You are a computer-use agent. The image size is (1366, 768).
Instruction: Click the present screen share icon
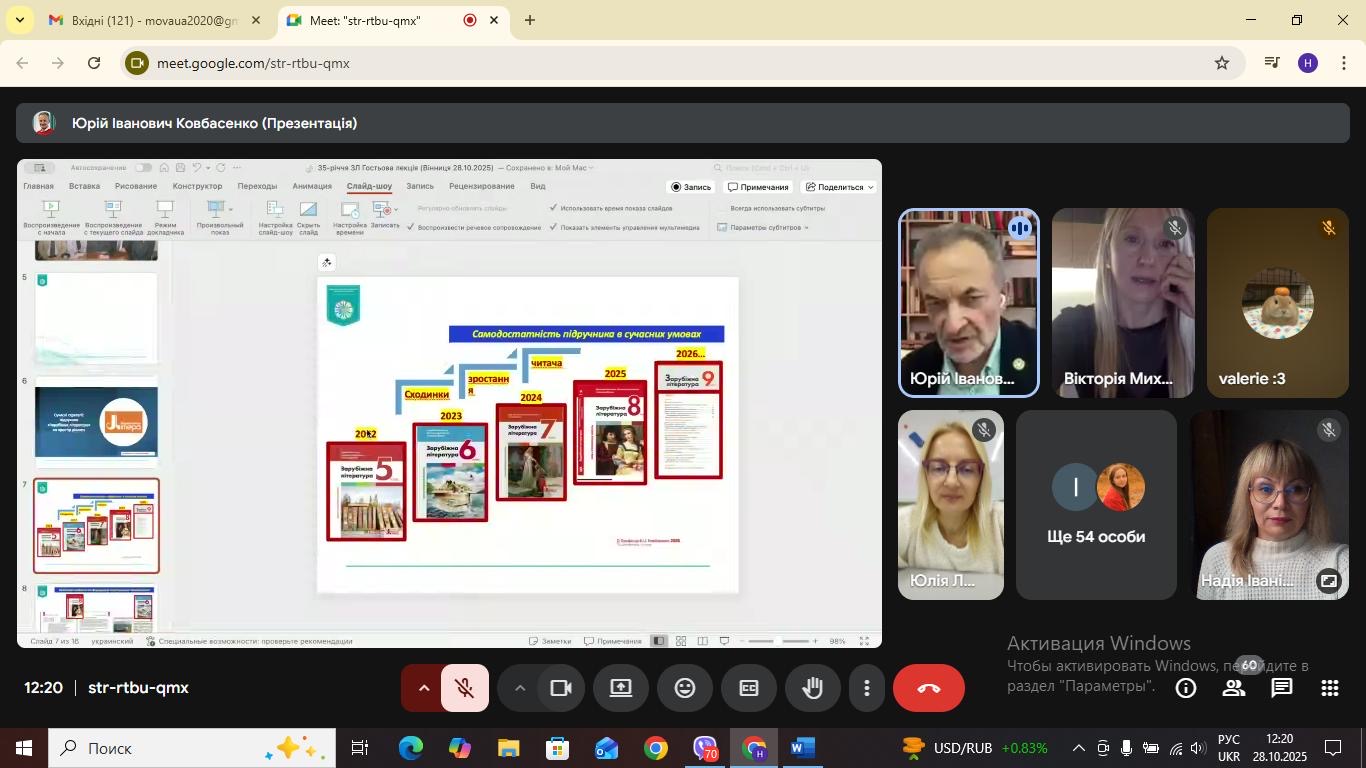[x=621, y=688]
